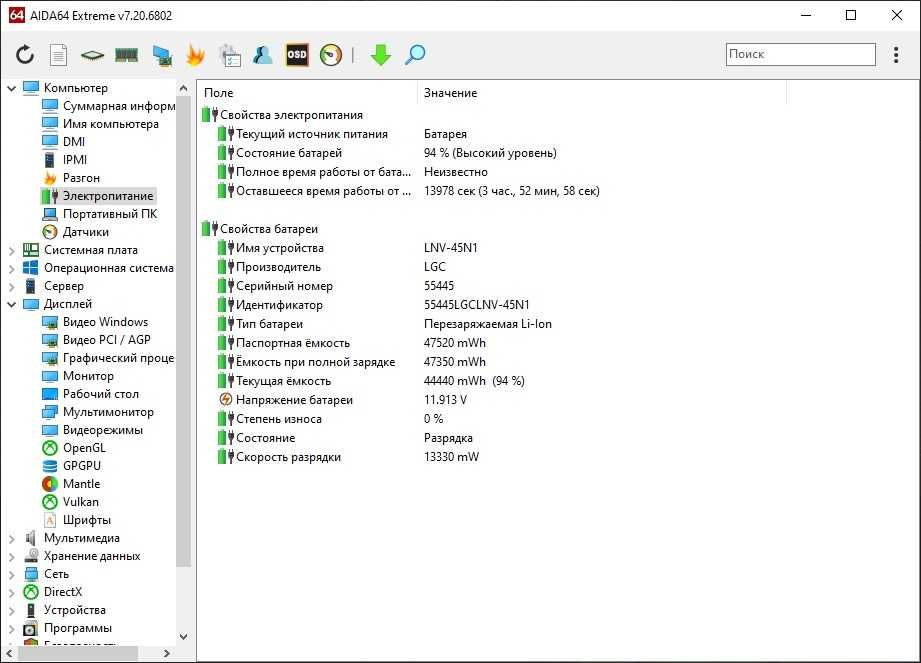Open the clipboard checklist toolbar icon
This screenshot has width=921, height=663.
click(229, 55)
